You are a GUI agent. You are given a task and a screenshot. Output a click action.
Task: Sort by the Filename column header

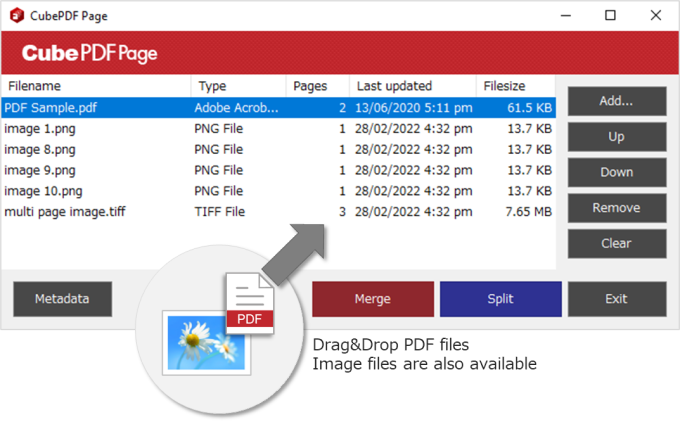pos(96,86)
